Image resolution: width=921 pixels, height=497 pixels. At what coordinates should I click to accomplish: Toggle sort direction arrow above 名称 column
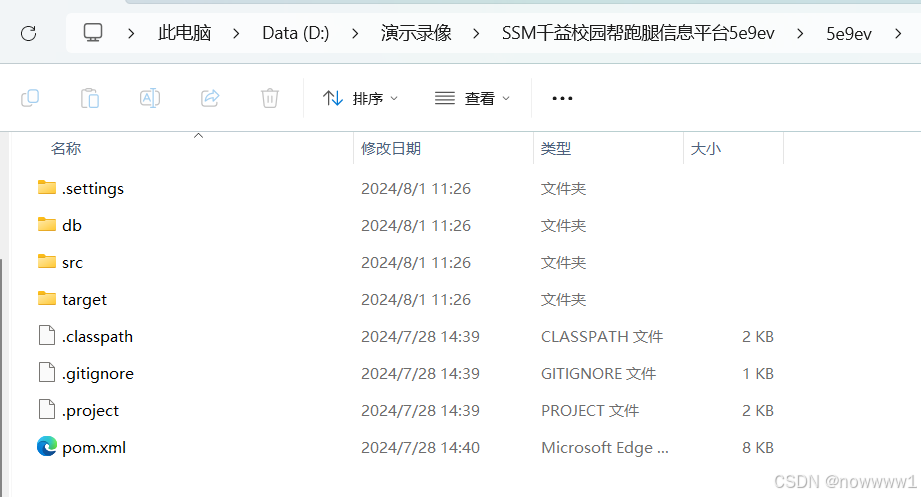point(199,136)
